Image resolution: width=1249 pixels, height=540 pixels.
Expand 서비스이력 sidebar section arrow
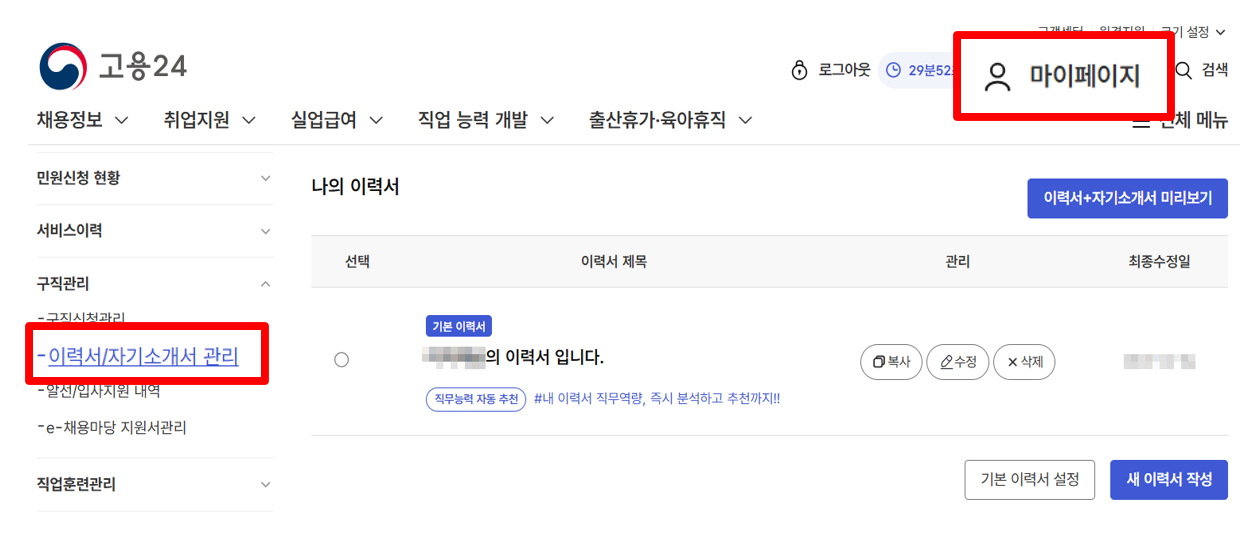click(265, 231)
